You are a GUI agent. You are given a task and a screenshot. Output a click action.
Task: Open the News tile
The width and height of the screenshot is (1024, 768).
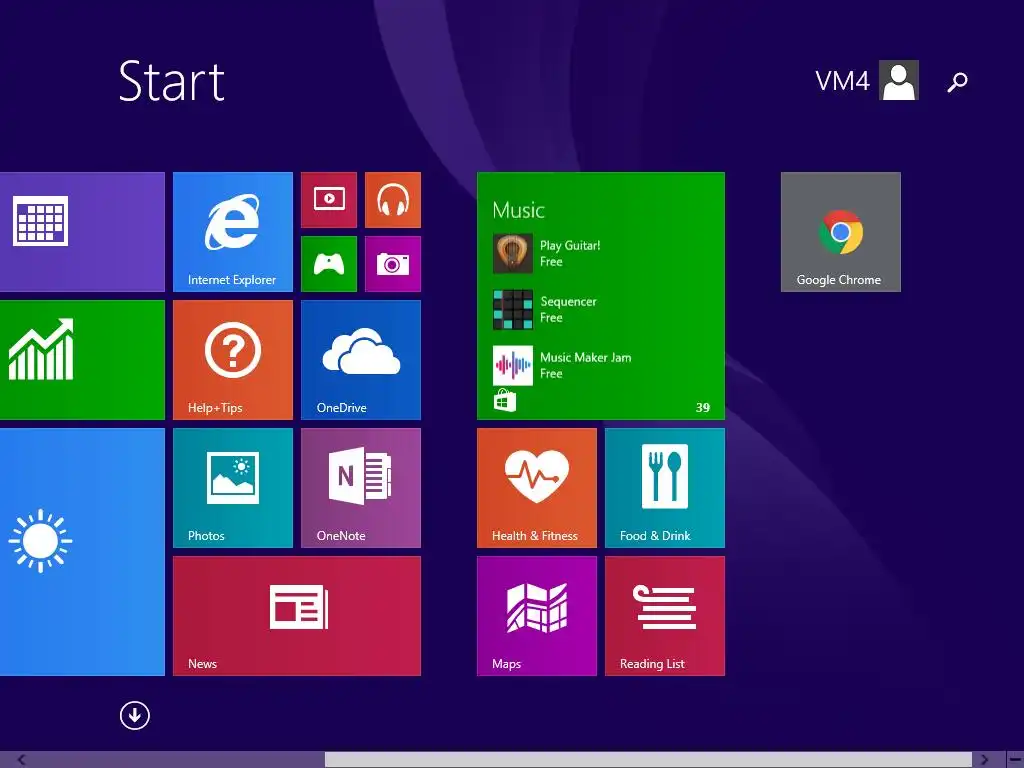[296, 616]
